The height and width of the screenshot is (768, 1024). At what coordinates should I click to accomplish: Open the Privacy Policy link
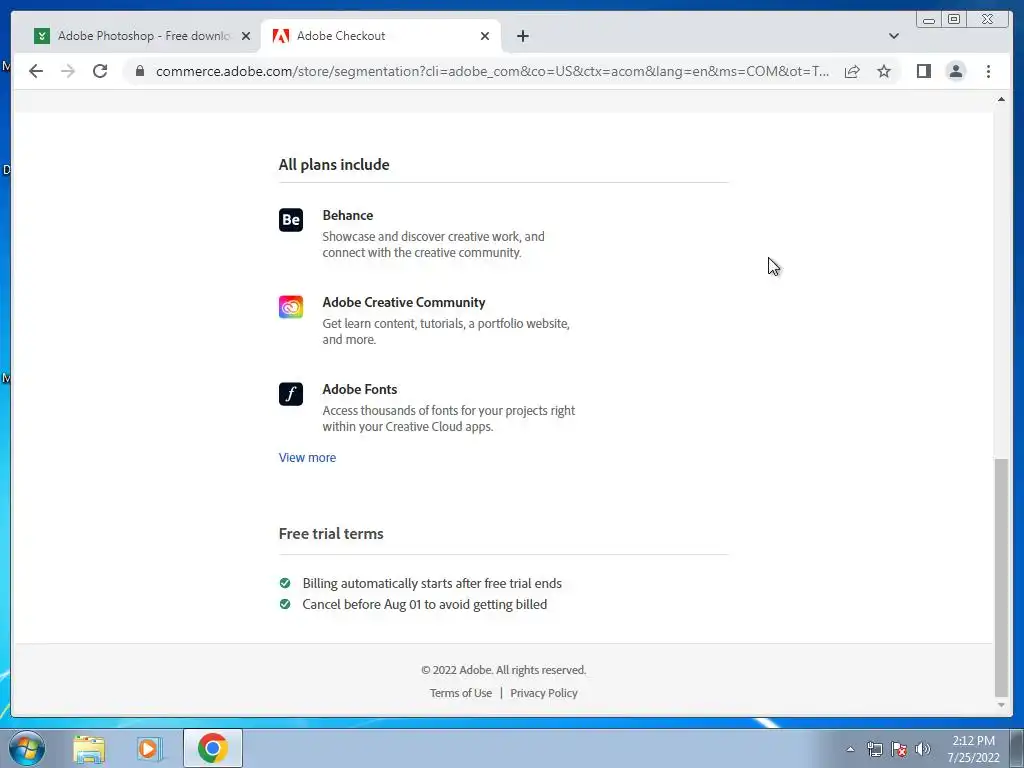[543, 693]
